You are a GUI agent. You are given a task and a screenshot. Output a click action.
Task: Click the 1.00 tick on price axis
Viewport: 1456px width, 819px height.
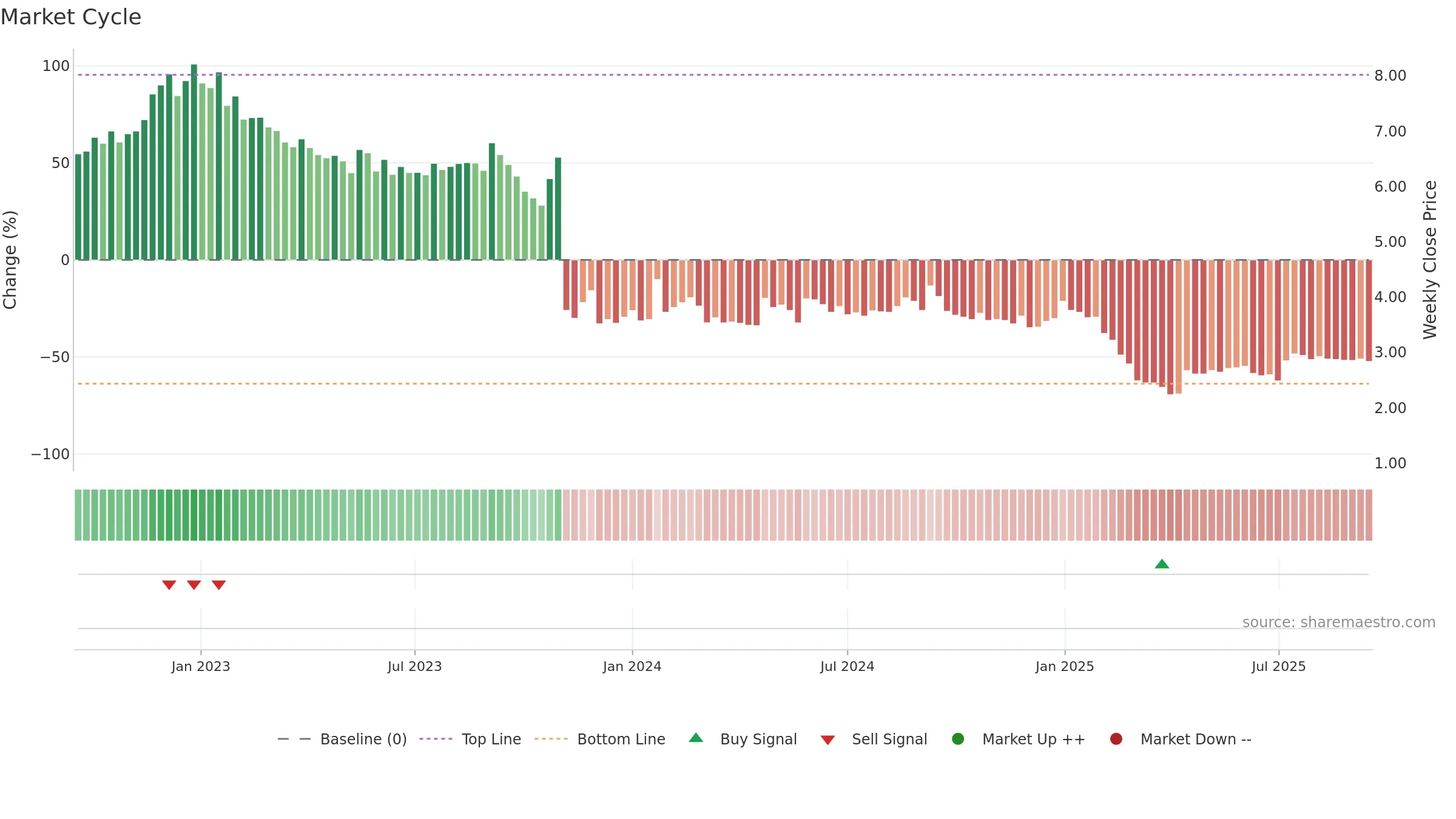(x=1390, y=463)
